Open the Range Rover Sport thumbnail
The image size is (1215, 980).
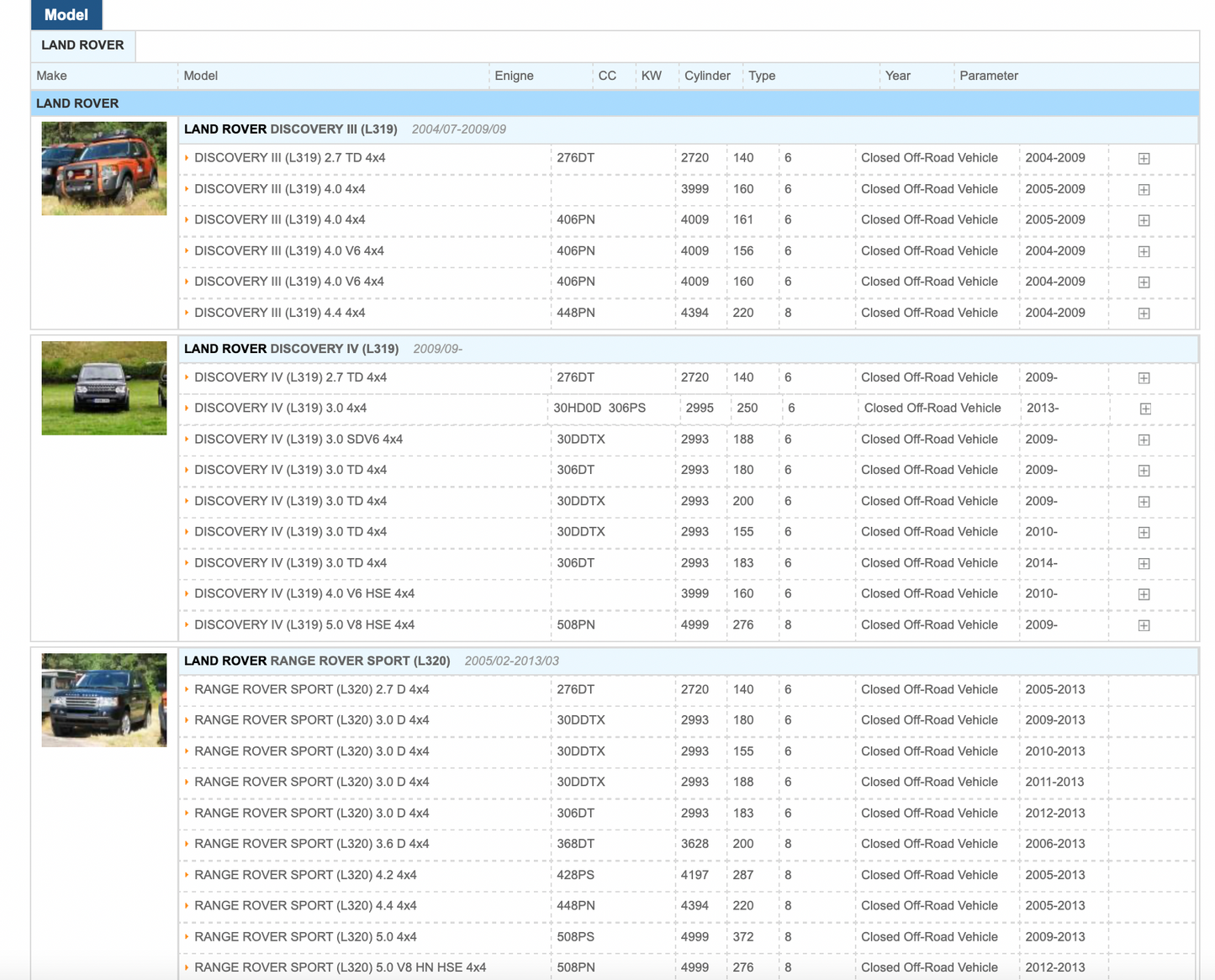104,700
